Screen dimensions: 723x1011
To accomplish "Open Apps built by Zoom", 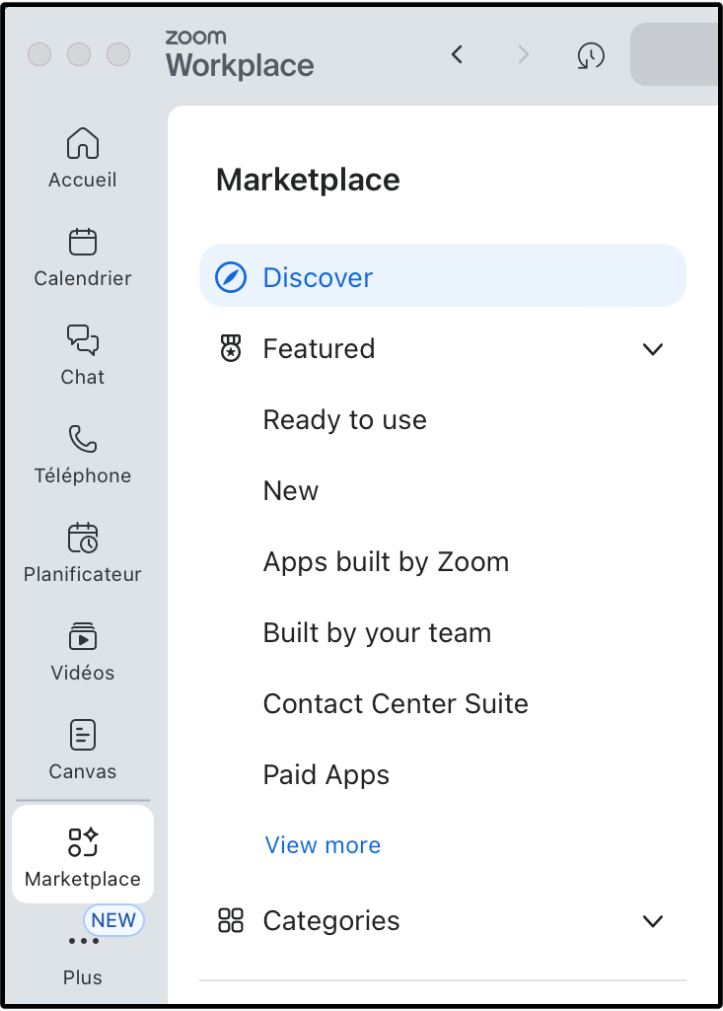I will 386,562.
